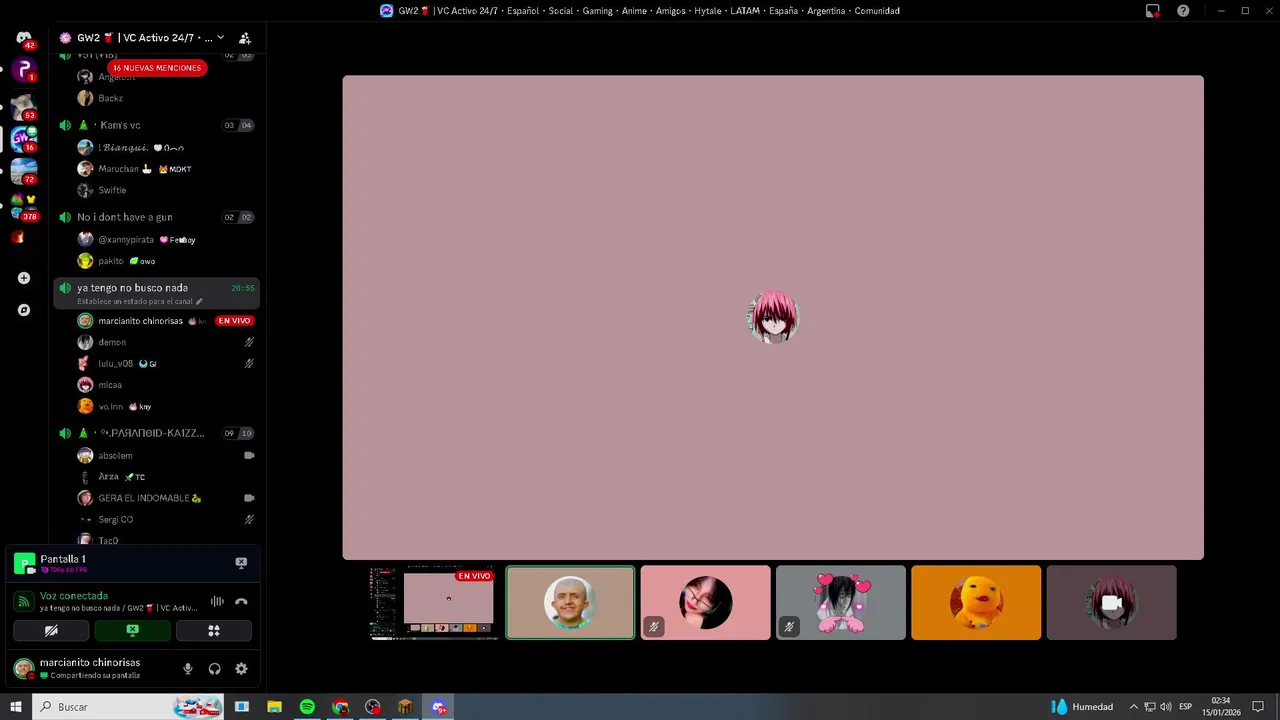Image resolution: width=1280 pixels, height=720 pixels.
Task: Open Pantalla 1 stream settings label
Action: [x=63, y=559]
